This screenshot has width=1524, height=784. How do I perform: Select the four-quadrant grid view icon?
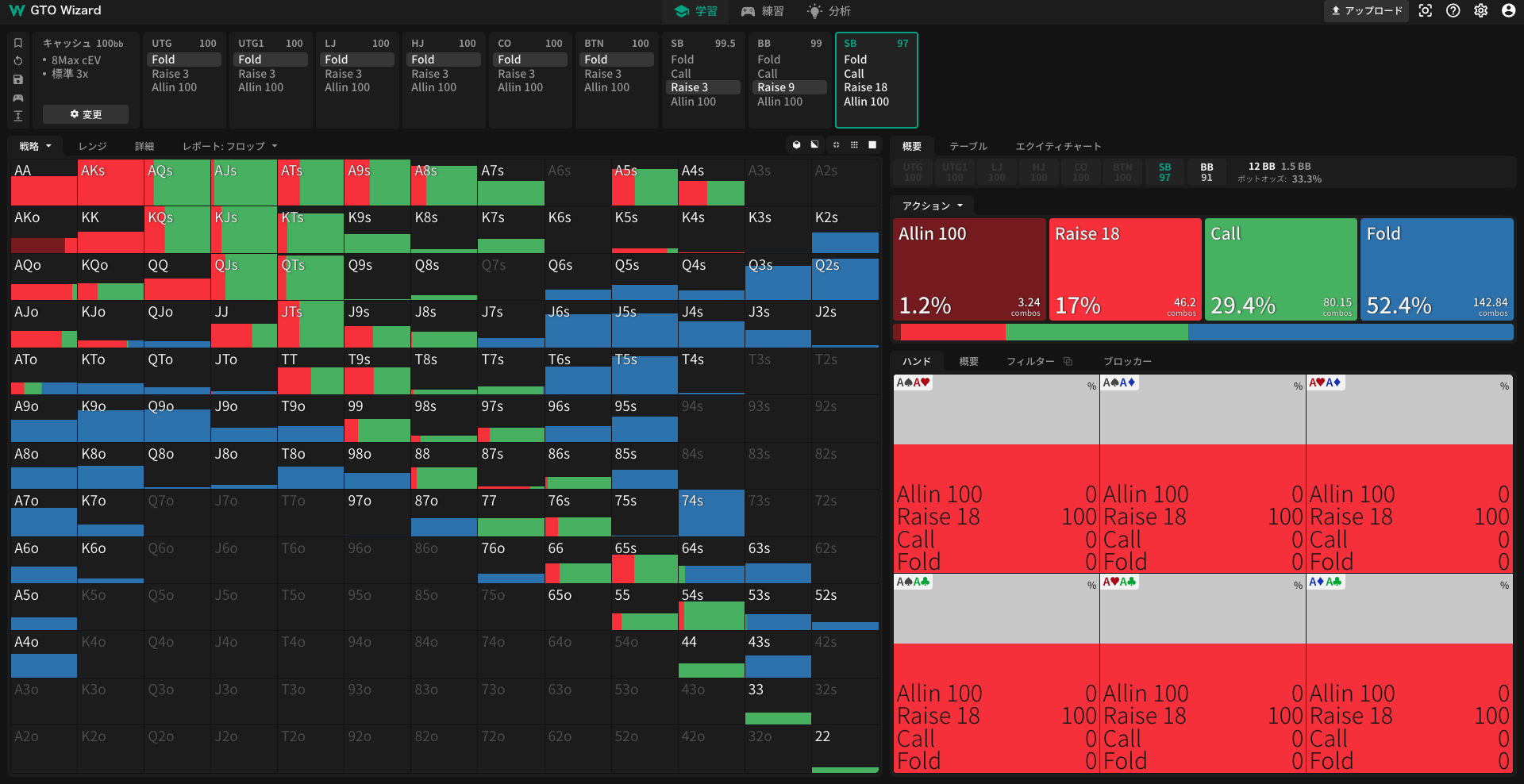[x=836, y=145]
